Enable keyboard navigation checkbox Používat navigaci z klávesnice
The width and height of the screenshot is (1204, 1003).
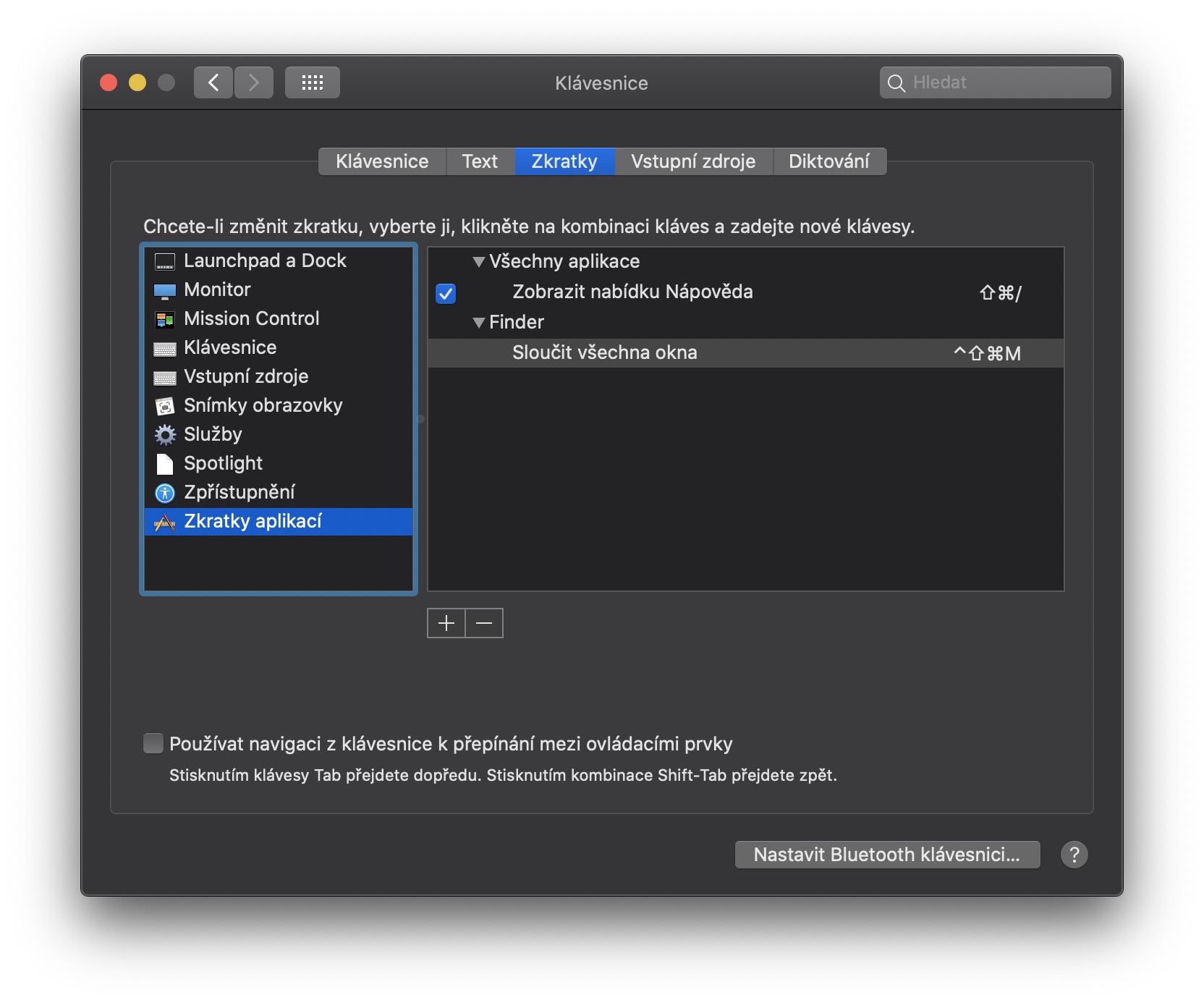(x=153, y=743)
